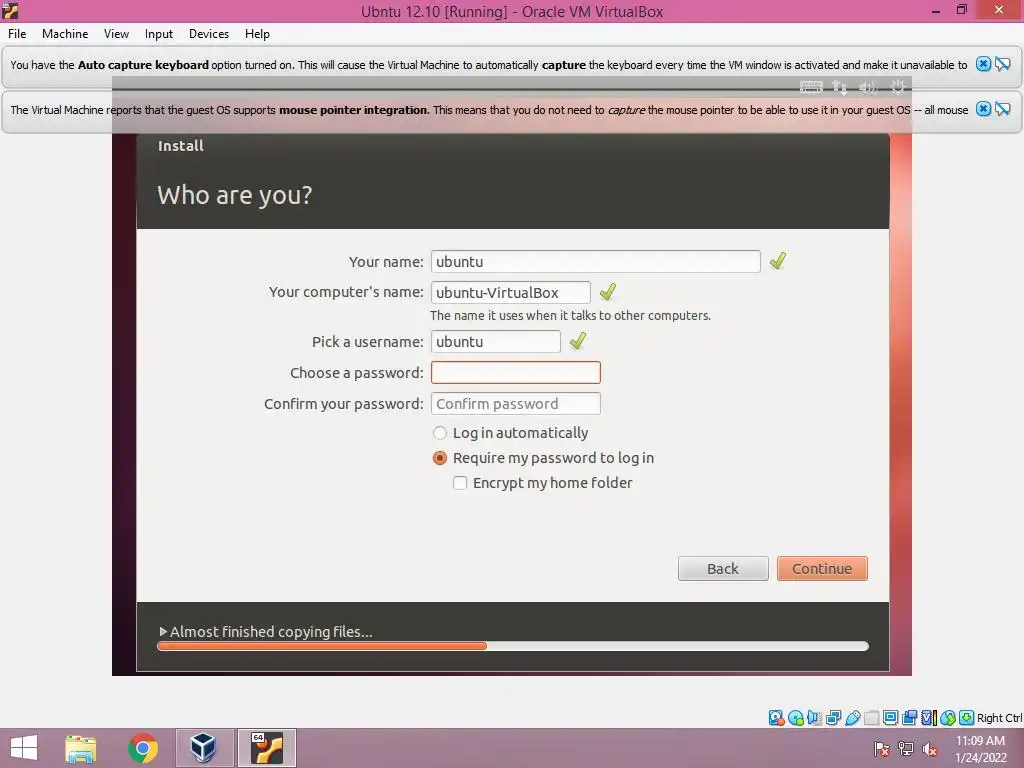The height and width of the screenshot is (768, 1024).
Task: Click the Ubuntu keyboard layout indicator icon
Action: (x=811, y=87)
